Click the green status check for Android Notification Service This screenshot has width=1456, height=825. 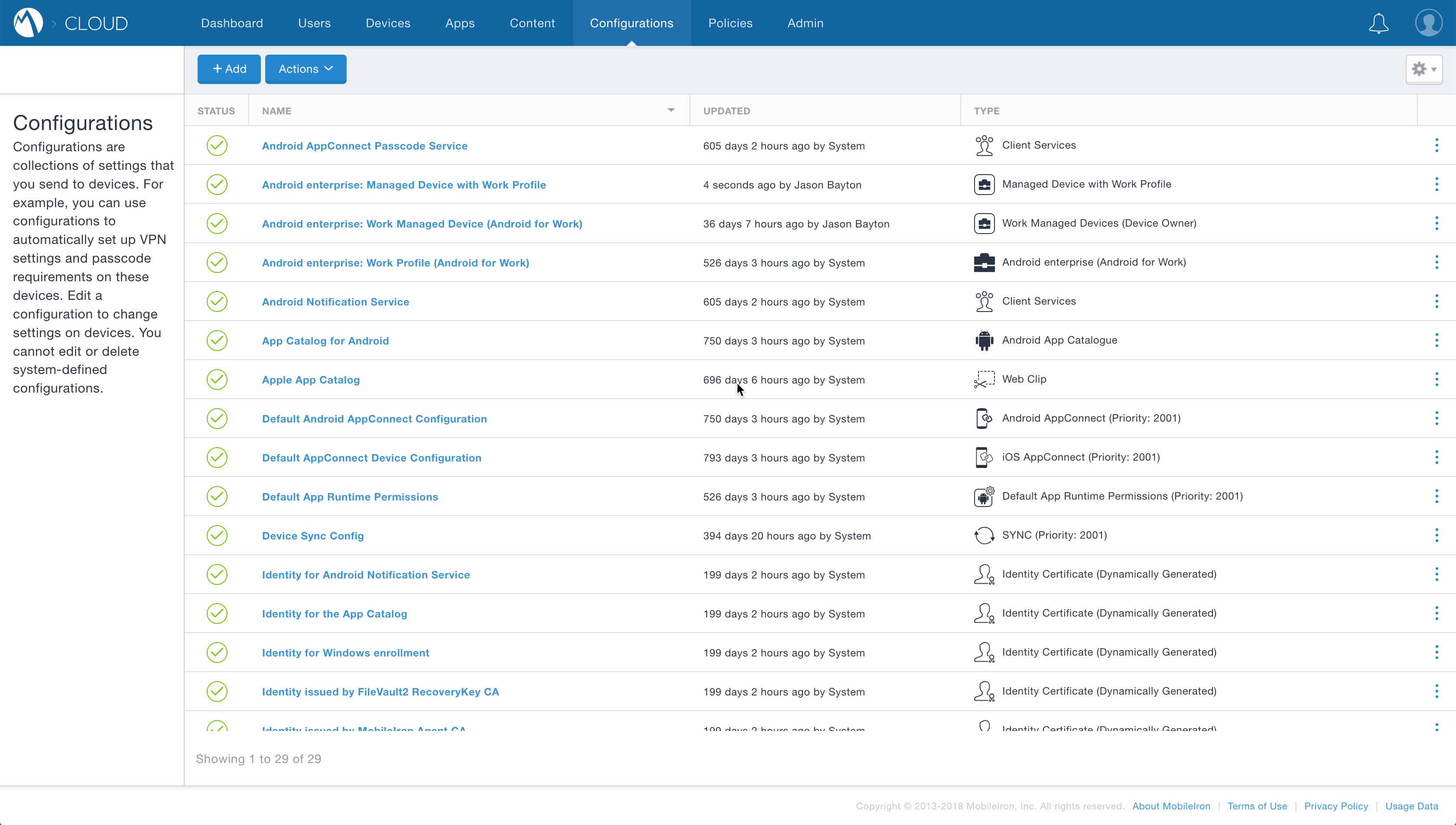point(217,302)
